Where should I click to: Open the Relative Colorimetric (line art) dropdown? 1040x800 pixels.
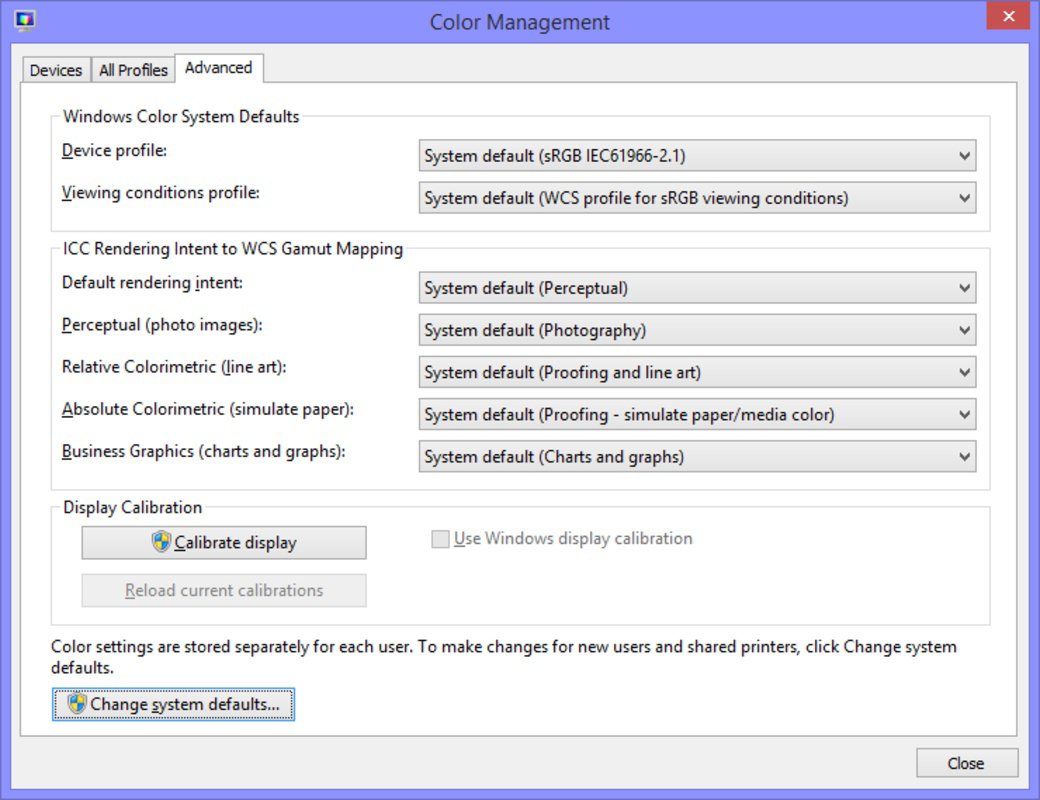[695, 371]
